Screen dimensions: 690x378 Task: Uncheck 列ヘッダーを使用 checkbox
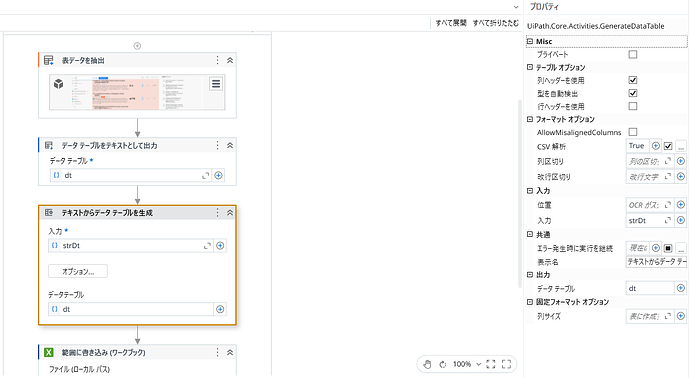point(633,80)
